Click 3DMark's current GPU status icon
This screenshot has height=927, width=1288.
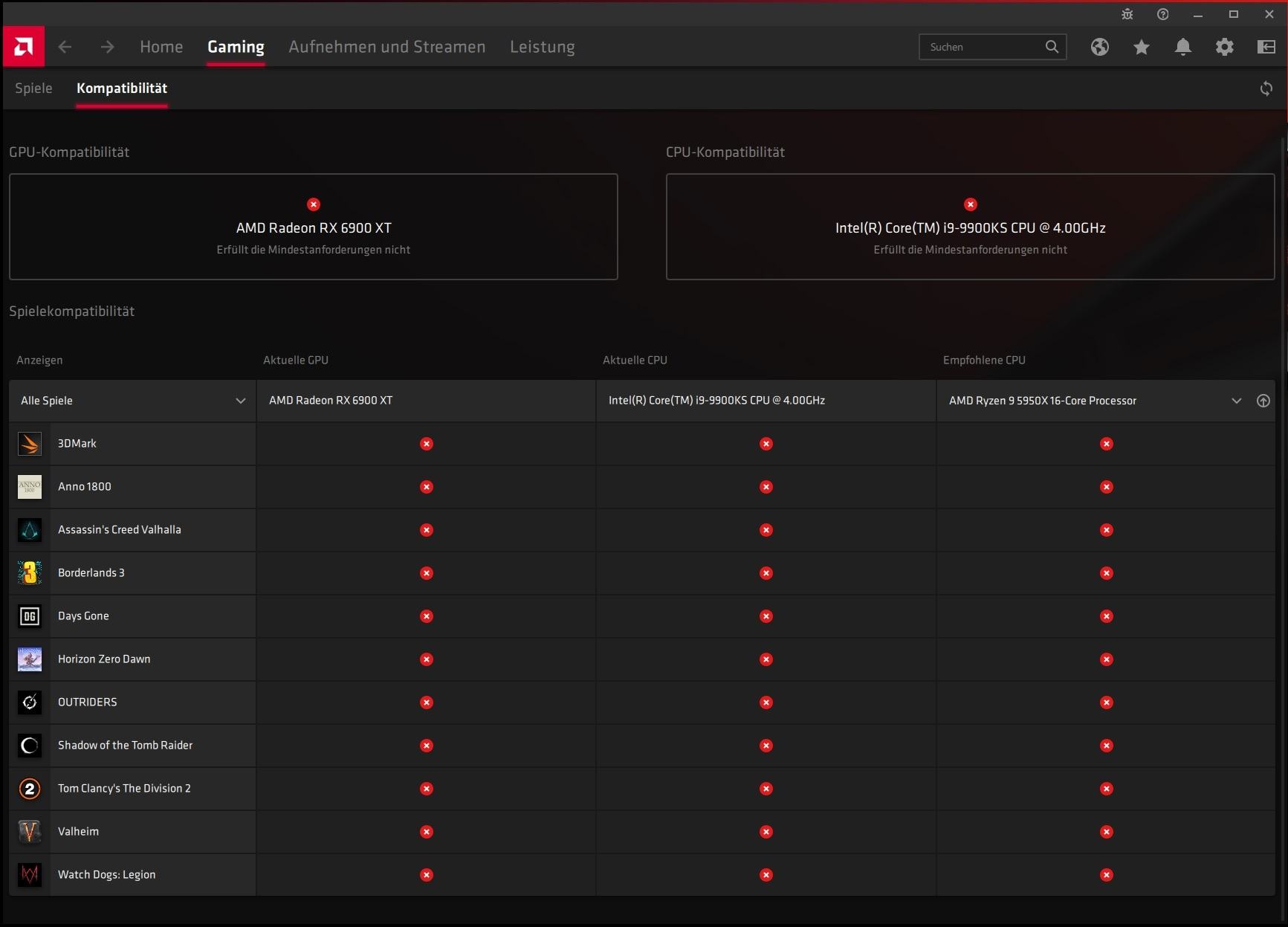(x=427, y=444)
